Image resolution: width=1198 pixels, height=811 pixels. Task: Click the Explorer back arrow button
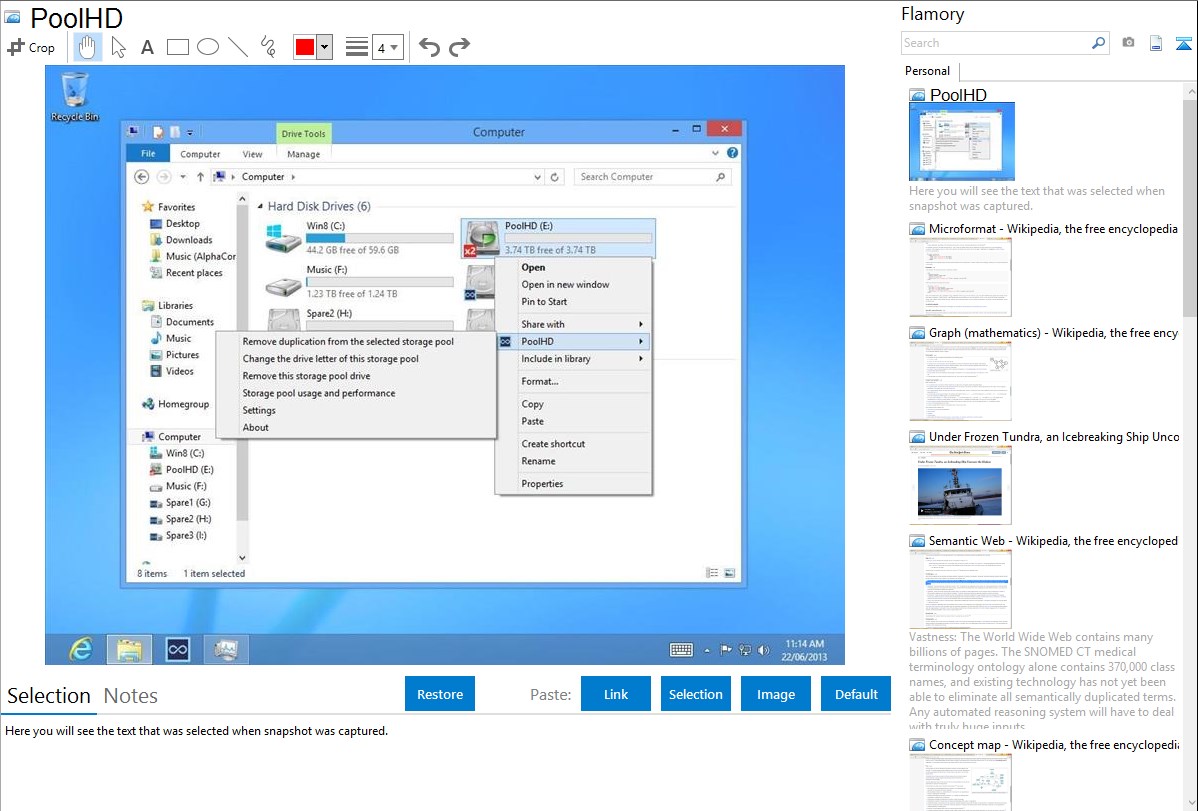(141, 177)
